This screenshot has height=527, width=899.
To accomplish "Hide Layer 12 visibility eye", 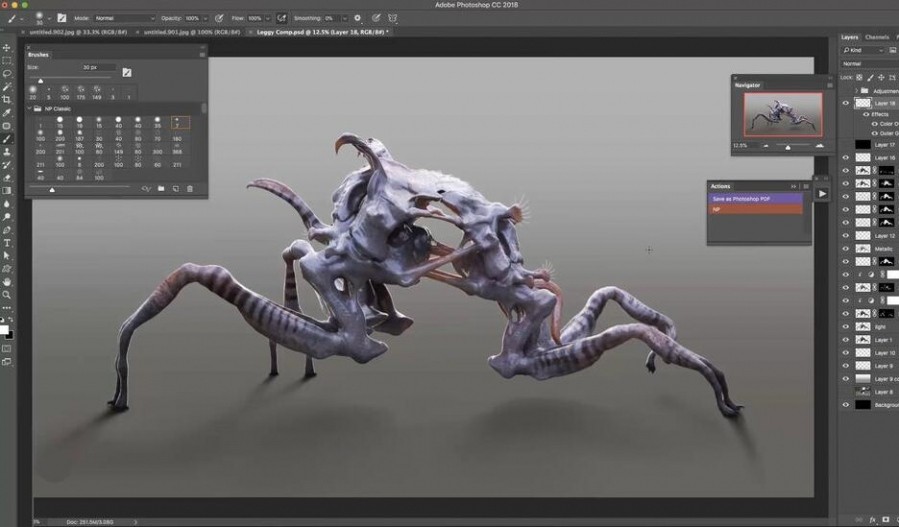I will coord(846,236).
